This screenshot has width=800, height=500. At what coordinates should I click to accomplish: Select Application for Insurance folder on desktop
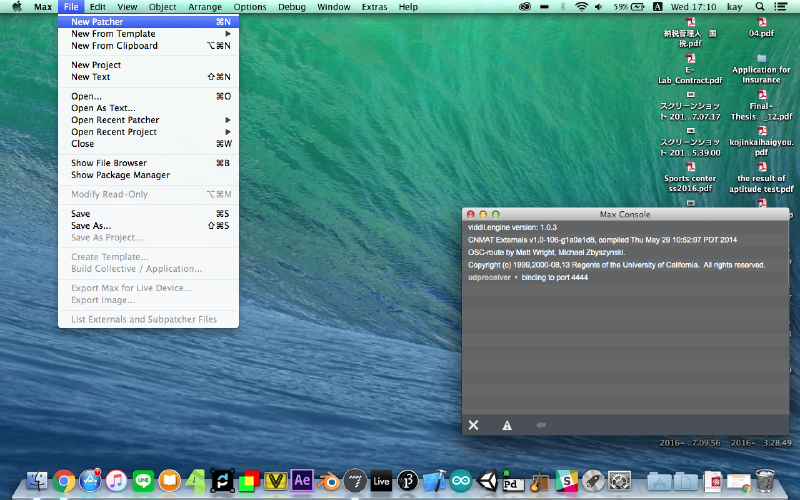pyautogui.click(x=761, y=68)
